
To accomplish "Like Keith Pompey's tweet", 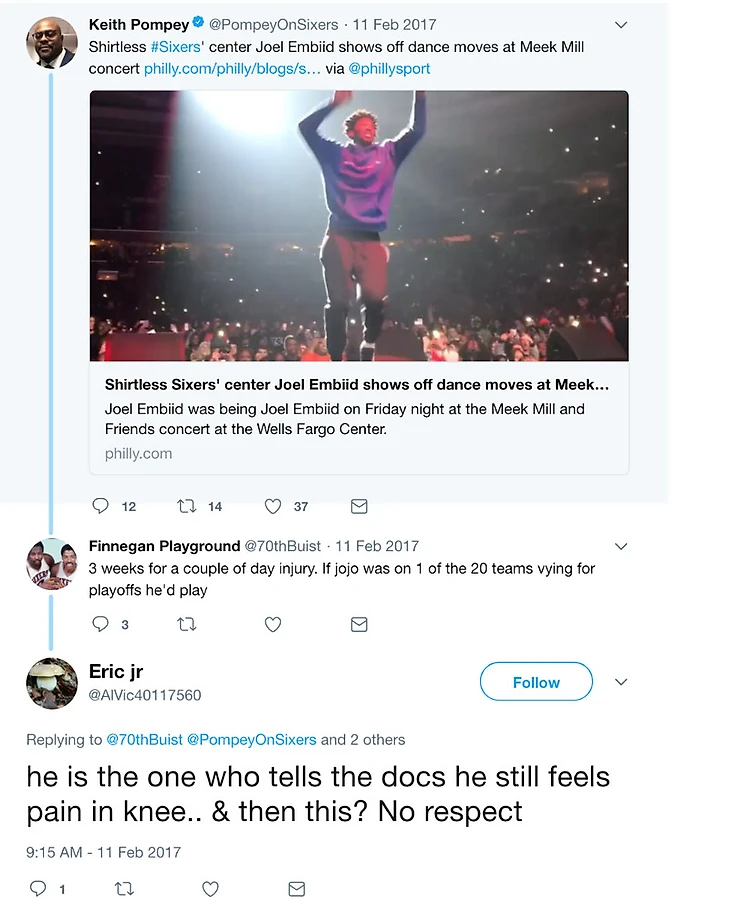I will click(273, 506).
